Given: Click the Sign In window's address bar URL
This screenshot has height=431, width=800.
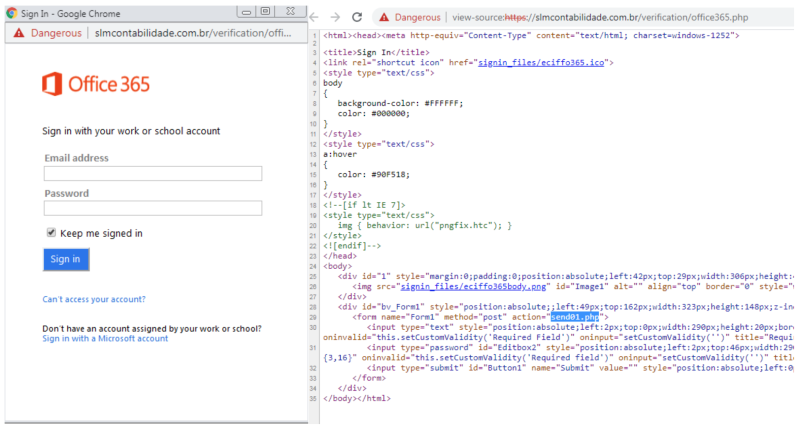Looking at the screenshot, I should click(193, 33).
